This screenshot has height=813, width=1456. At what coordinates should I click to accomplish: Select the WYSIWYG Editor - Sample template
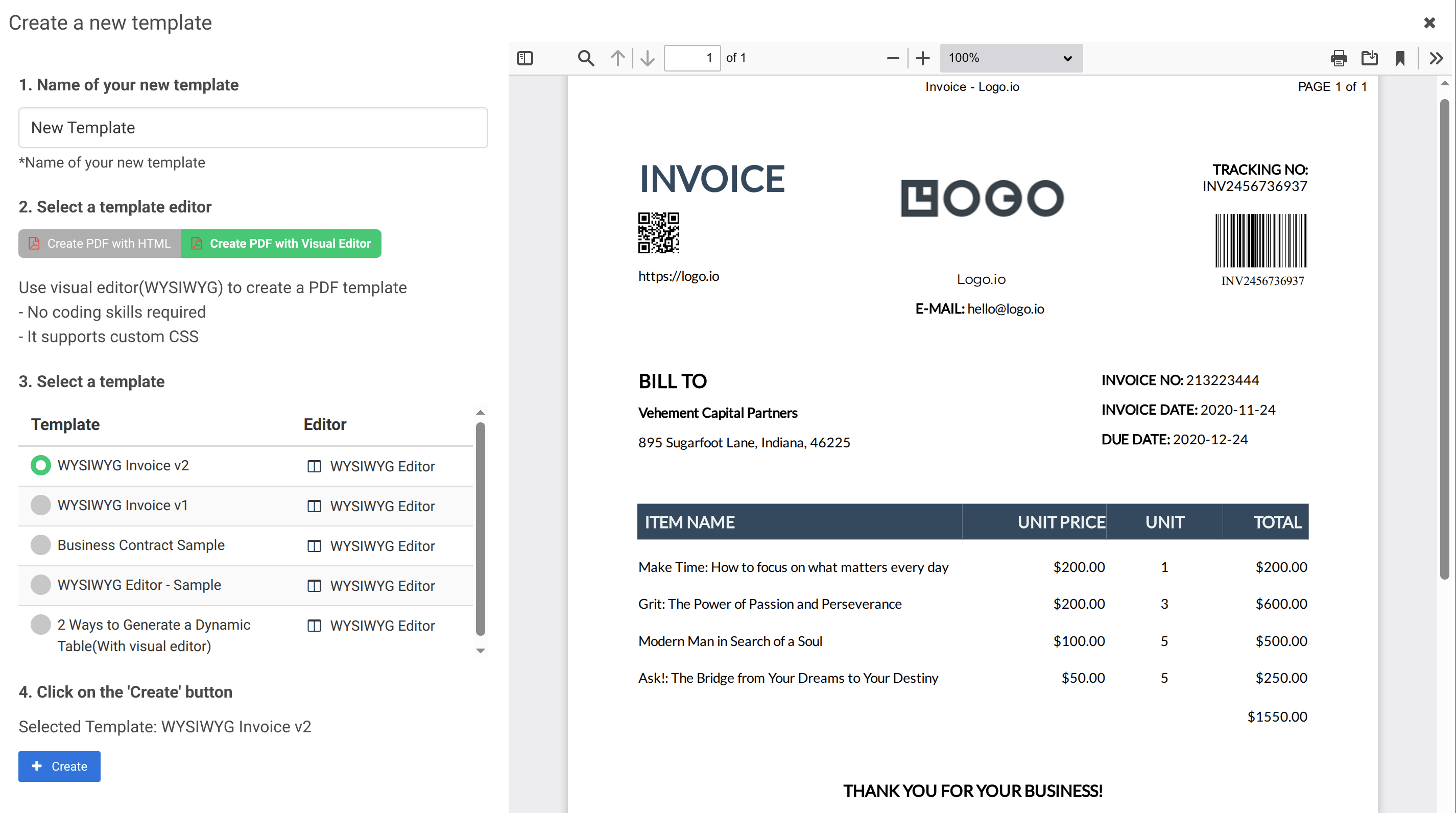pos(40,585)
